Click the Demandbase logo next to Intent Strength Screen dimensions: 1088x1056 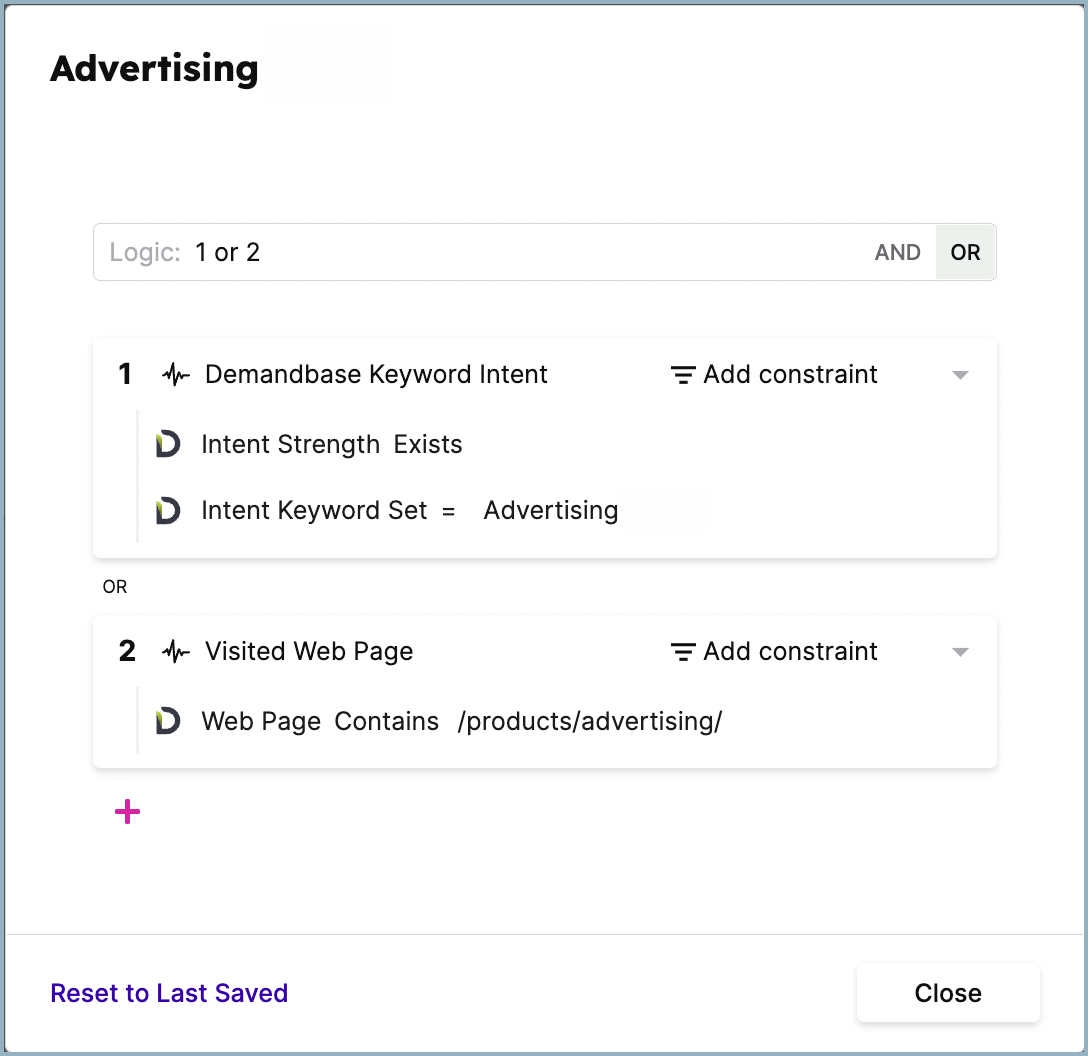pos(168,444)
